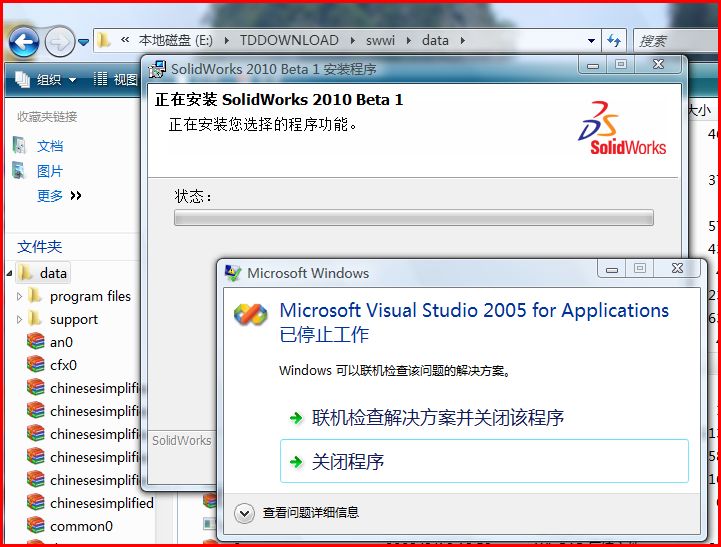
Task: Click the Explorer Forward navigation arrow
Action: point(60,42)
